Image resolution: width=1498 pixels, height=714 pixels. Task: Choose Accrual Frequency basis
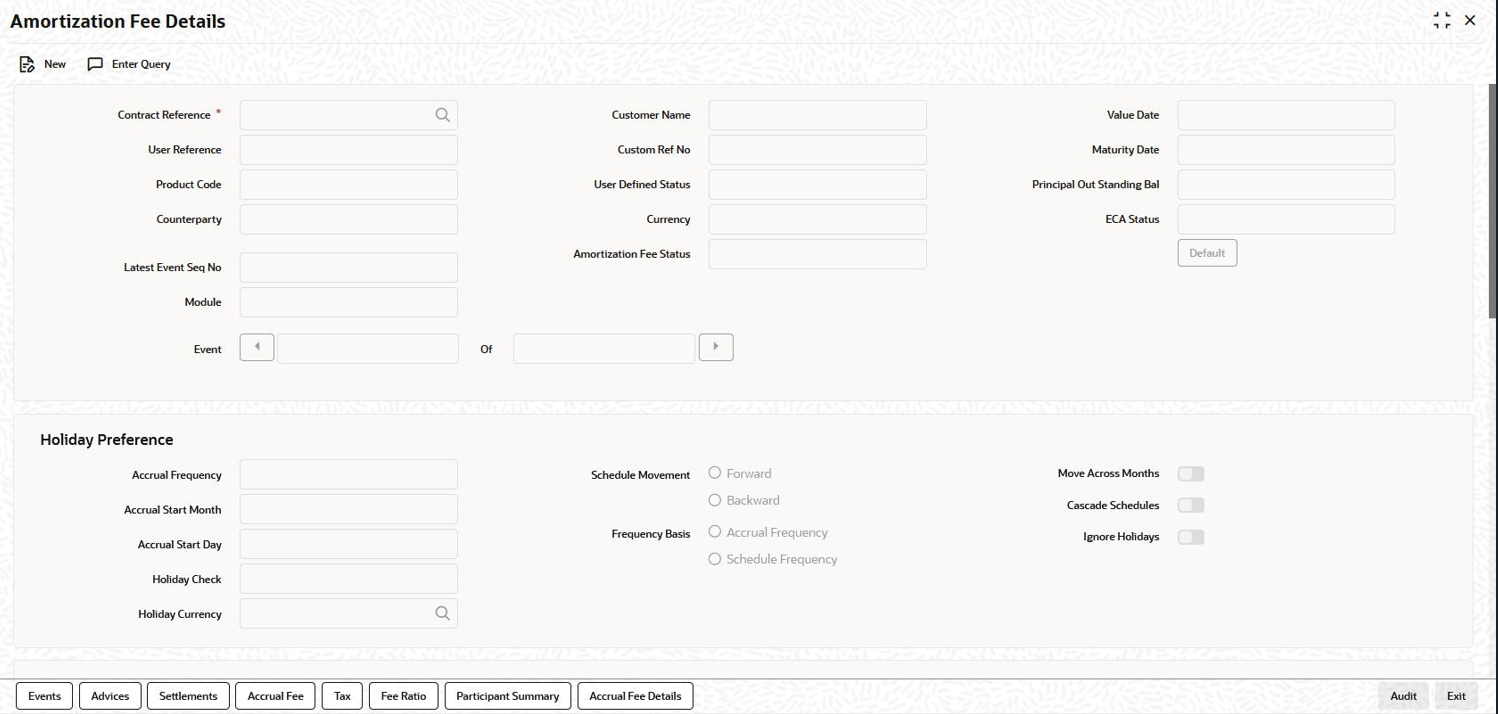tap(715, 532)
